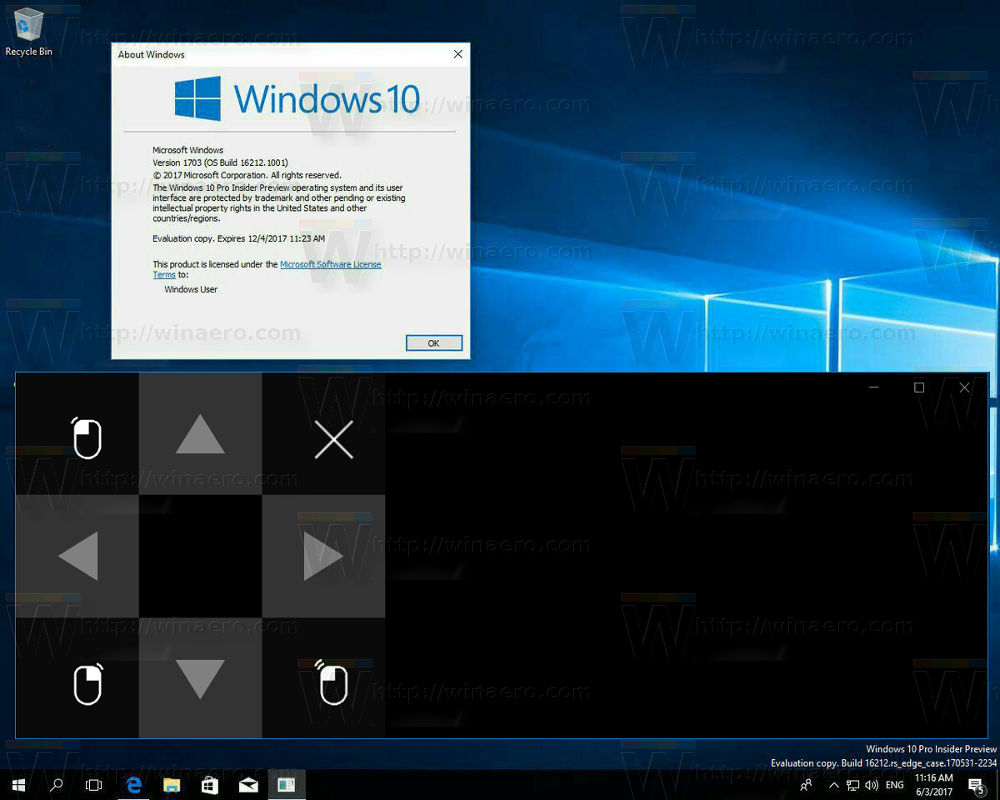Open the Start menu

point(17,786)
